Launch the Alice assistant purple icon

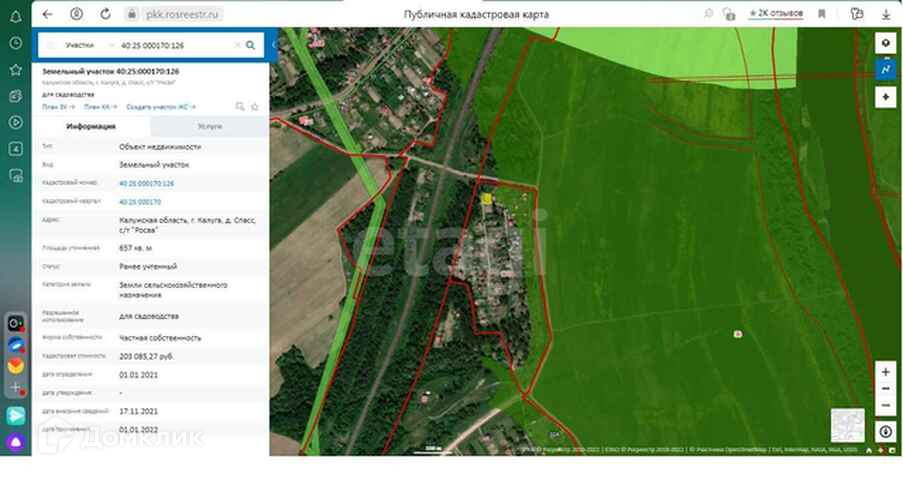(x=16, y=443)
